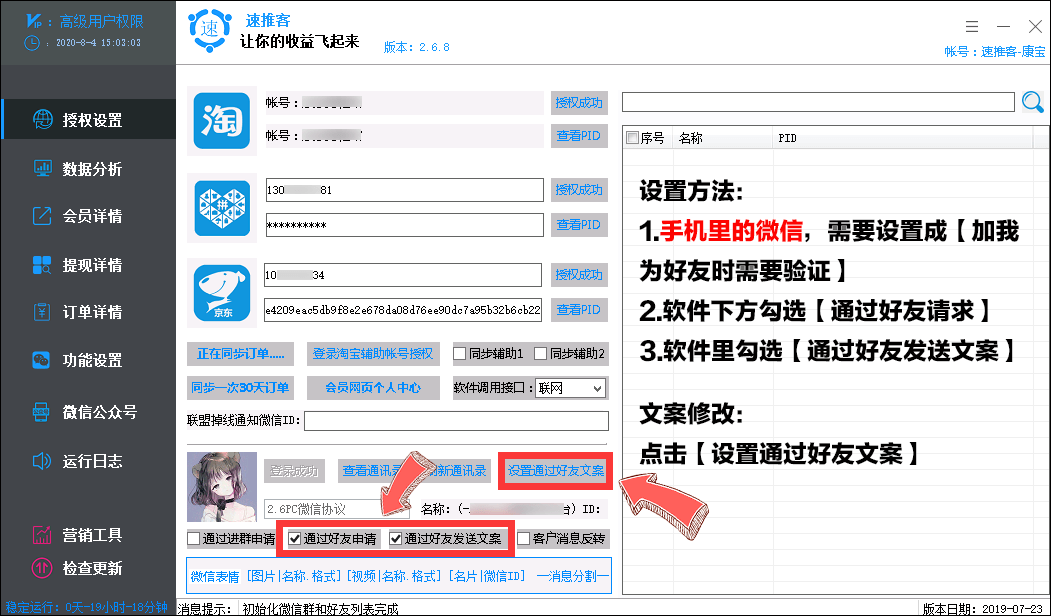This screenshot has width=1051, height=616.
Task: Click the Taobao (淘) platform logo icon
Action: click(221, 118)
